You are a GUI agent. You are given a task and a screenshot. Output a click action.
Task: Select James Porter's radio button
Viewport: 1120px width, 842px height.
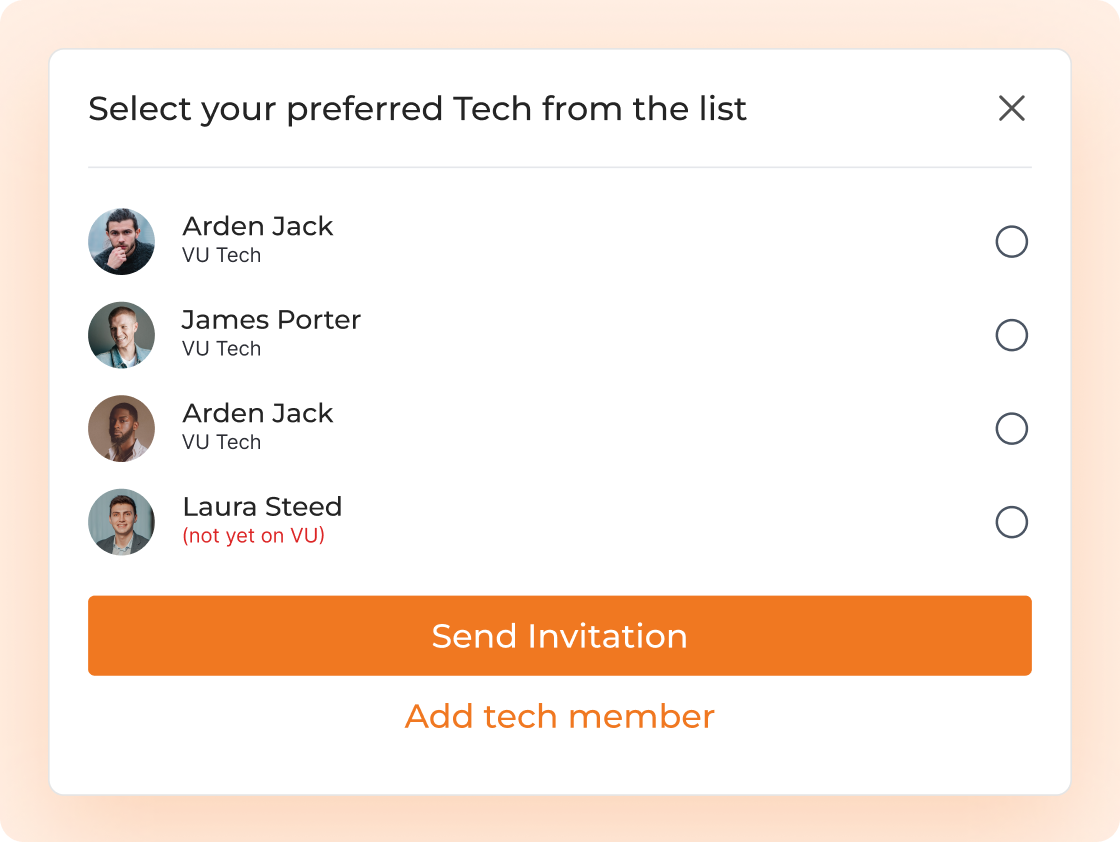[x=1011, y=335]
